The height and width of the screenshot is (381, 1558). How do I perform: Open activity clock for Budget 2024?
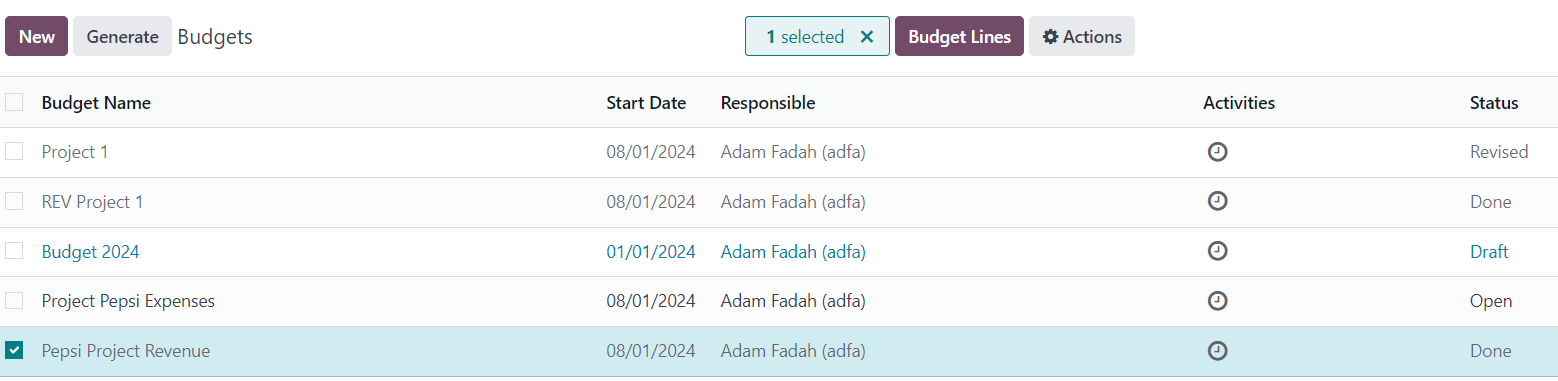pyautogui.click(x=1217, y=251)
